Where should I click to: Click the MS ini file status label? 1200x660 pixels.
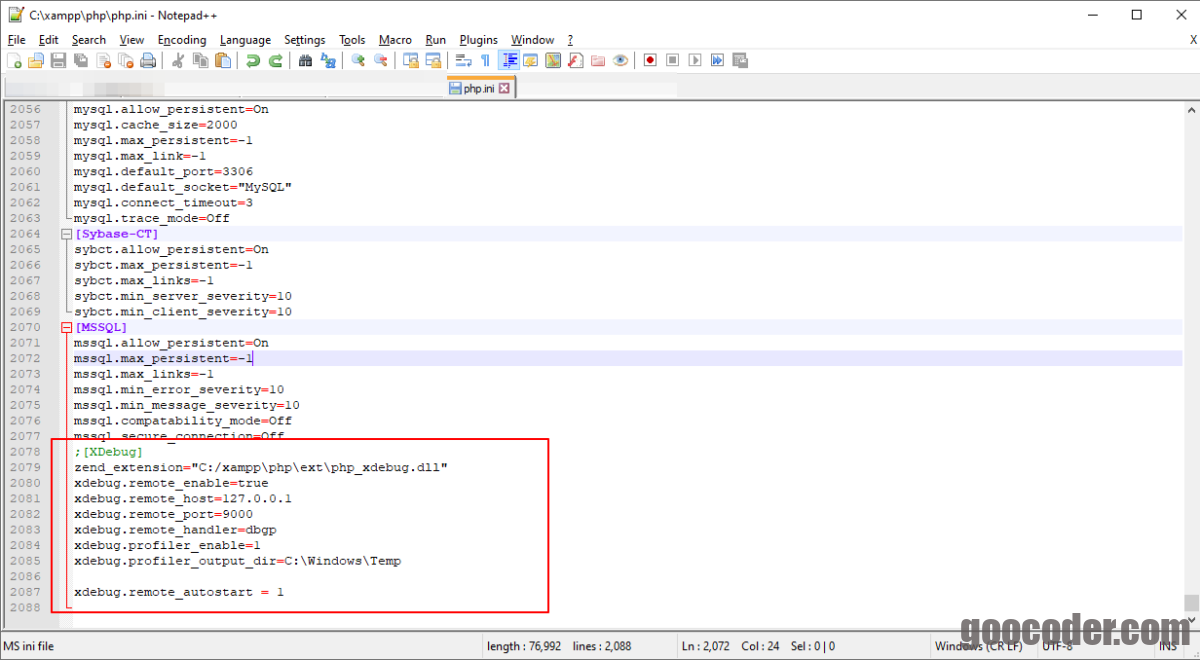pyautogui.click(x=29, y=646)
